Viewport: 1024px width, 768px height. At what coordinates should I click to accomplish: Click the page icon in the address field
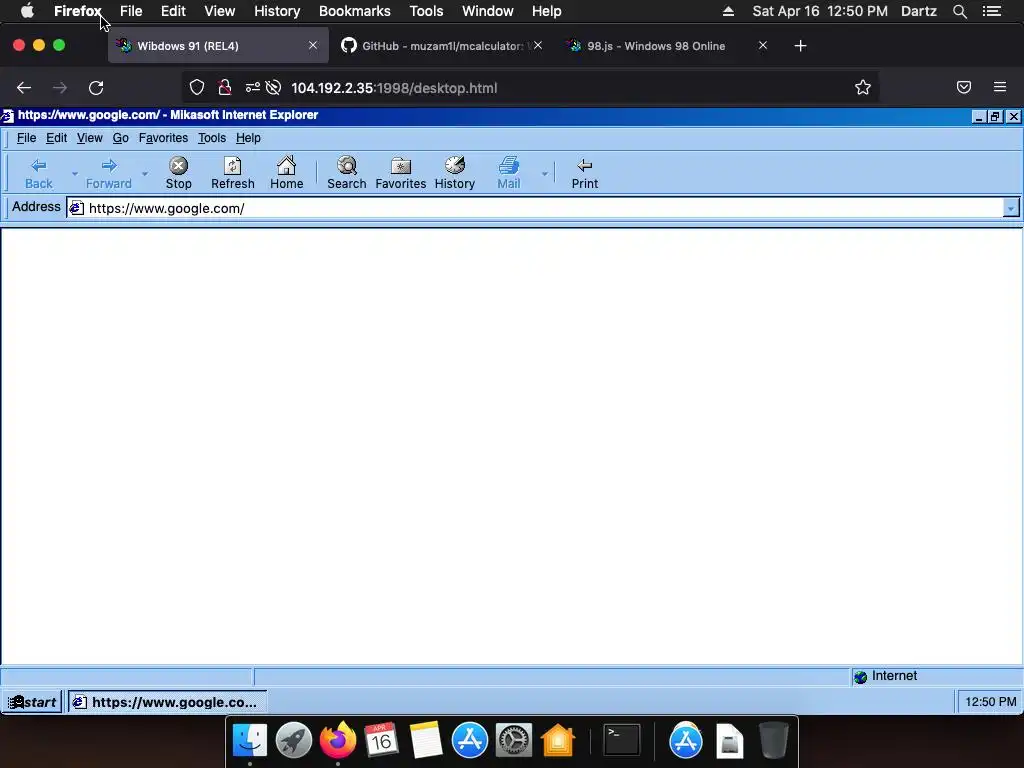point(77,208)
